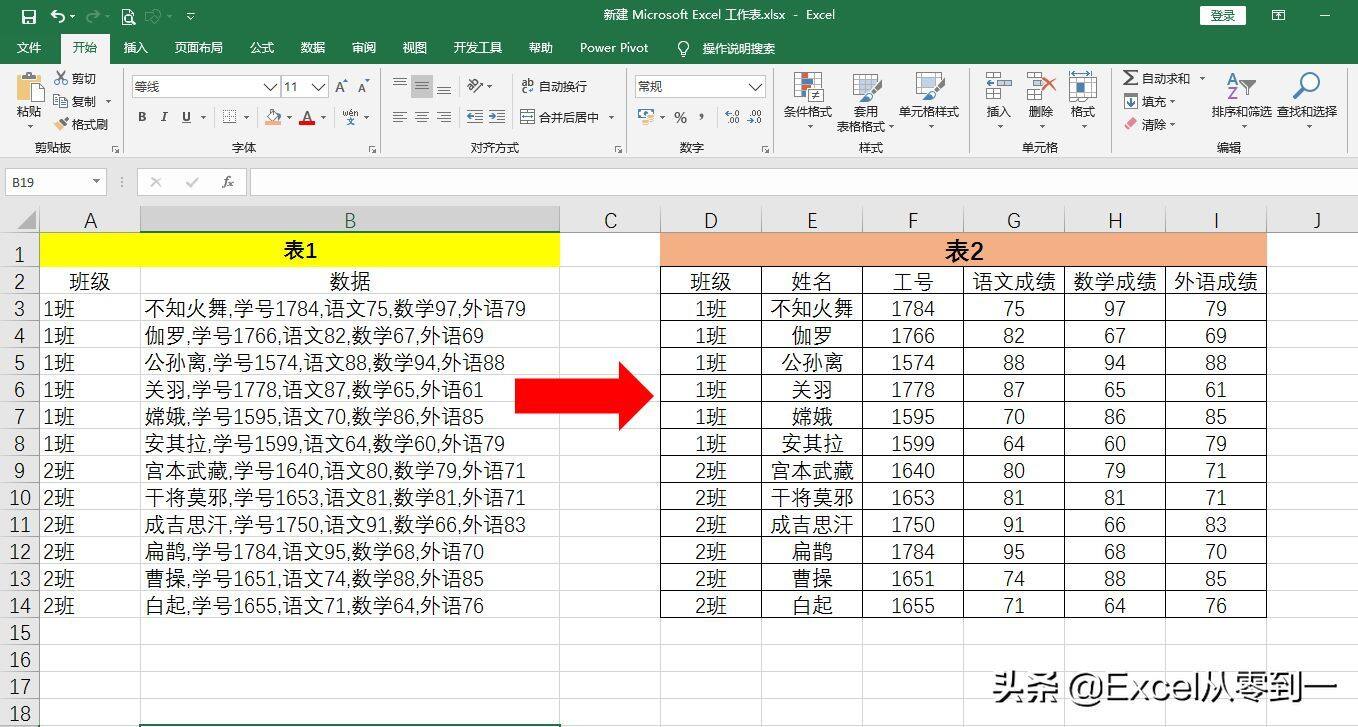
Task: Toggle Italic formatting
Action: [164, 117]
